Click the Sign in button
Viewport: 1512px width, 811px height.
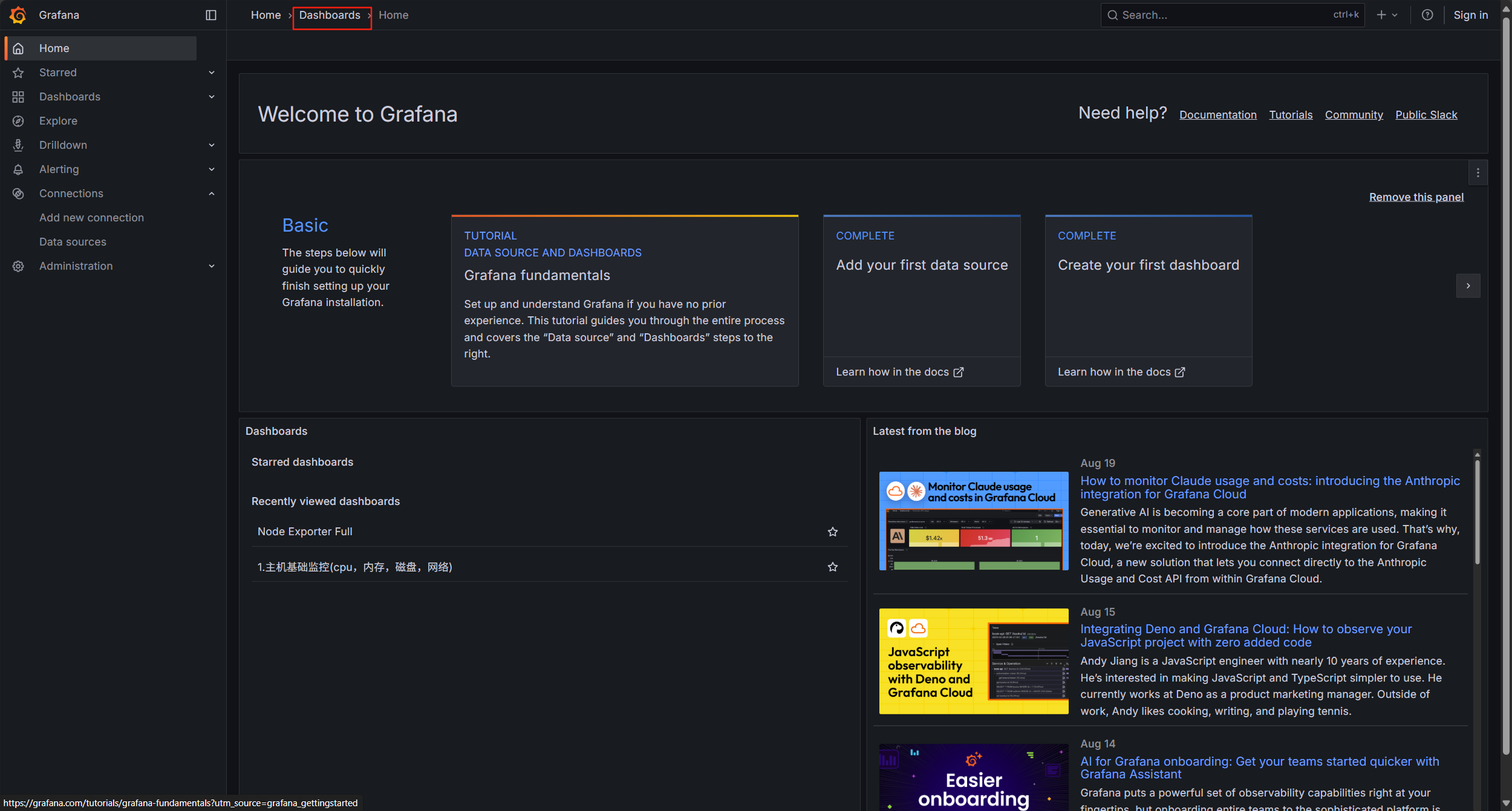(x=1470, y=15)
